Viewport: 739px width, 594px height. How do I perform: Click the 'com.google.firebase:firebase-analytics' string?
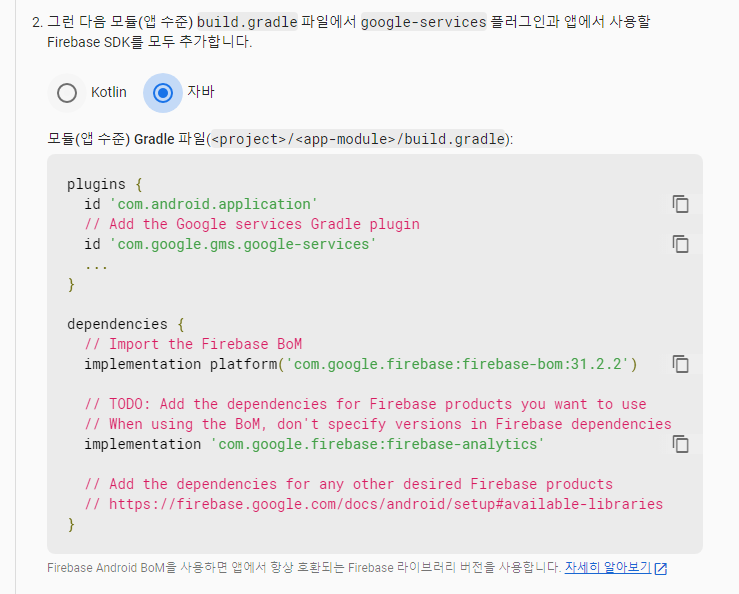pyautogui.click(x=377, y=444)
